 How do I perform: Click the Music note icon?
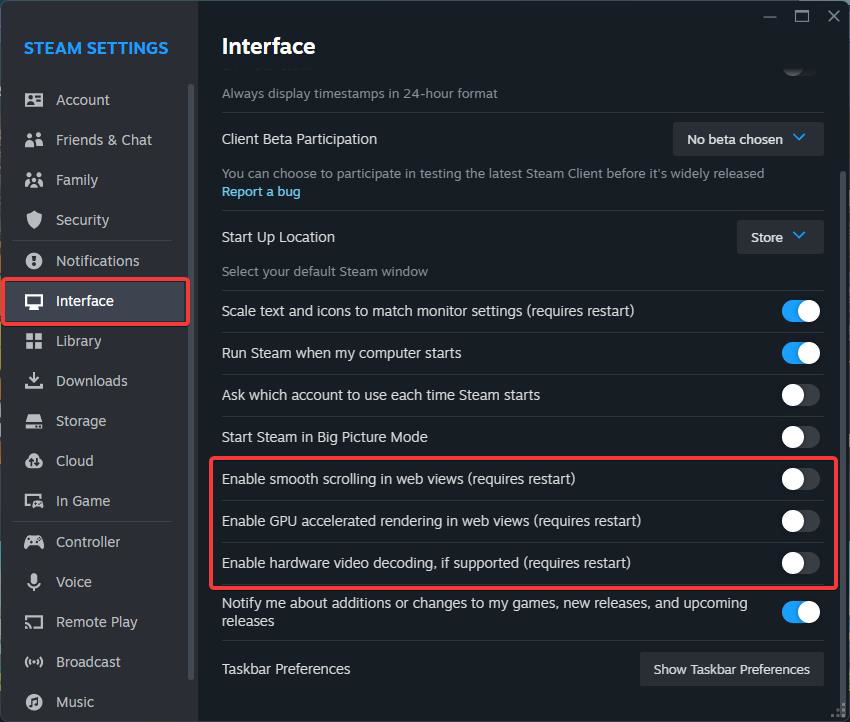(34, 702)
